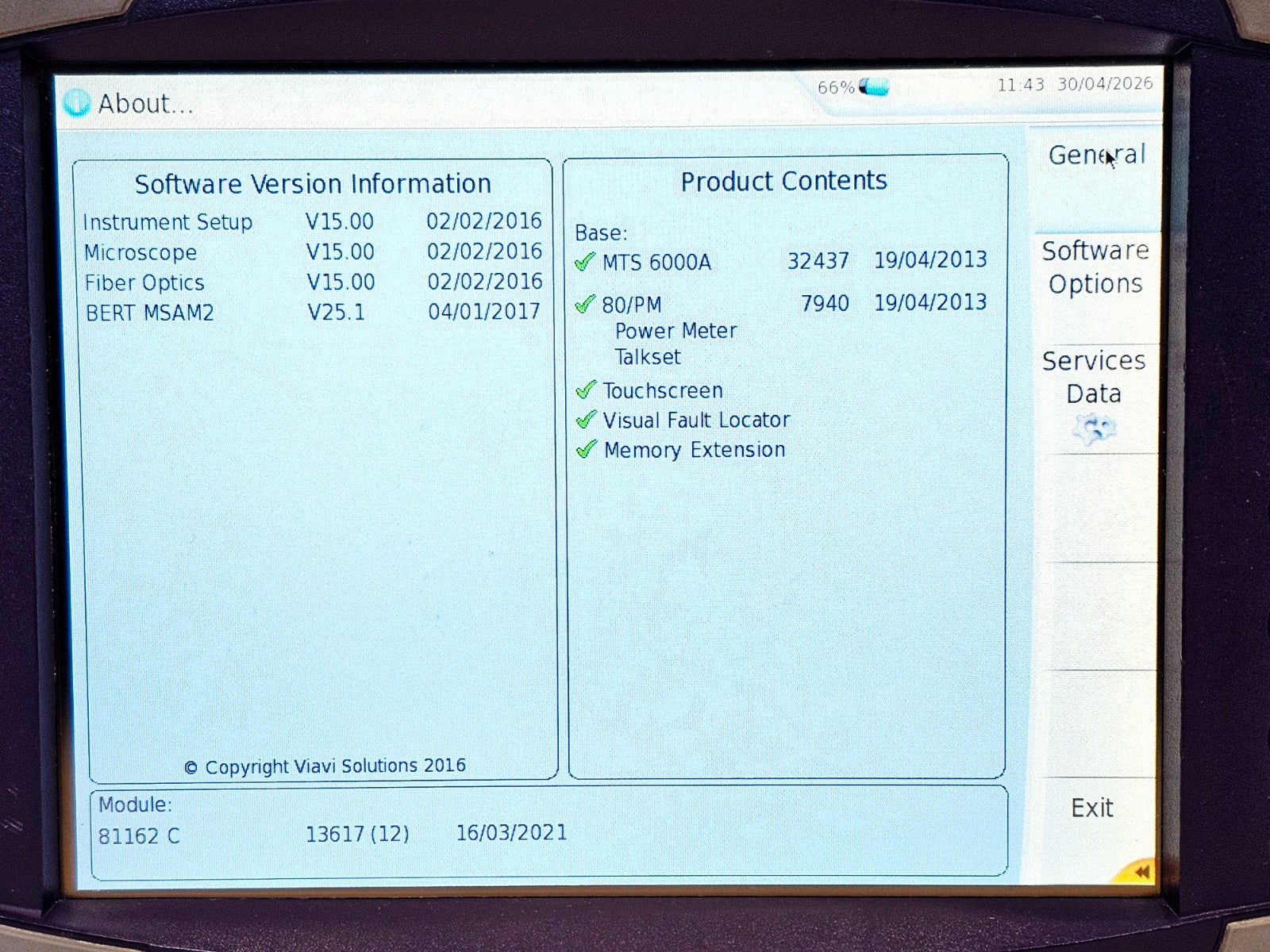Click the 66% battery percentage
1270x952 pixels.
[x=836, y=87]
